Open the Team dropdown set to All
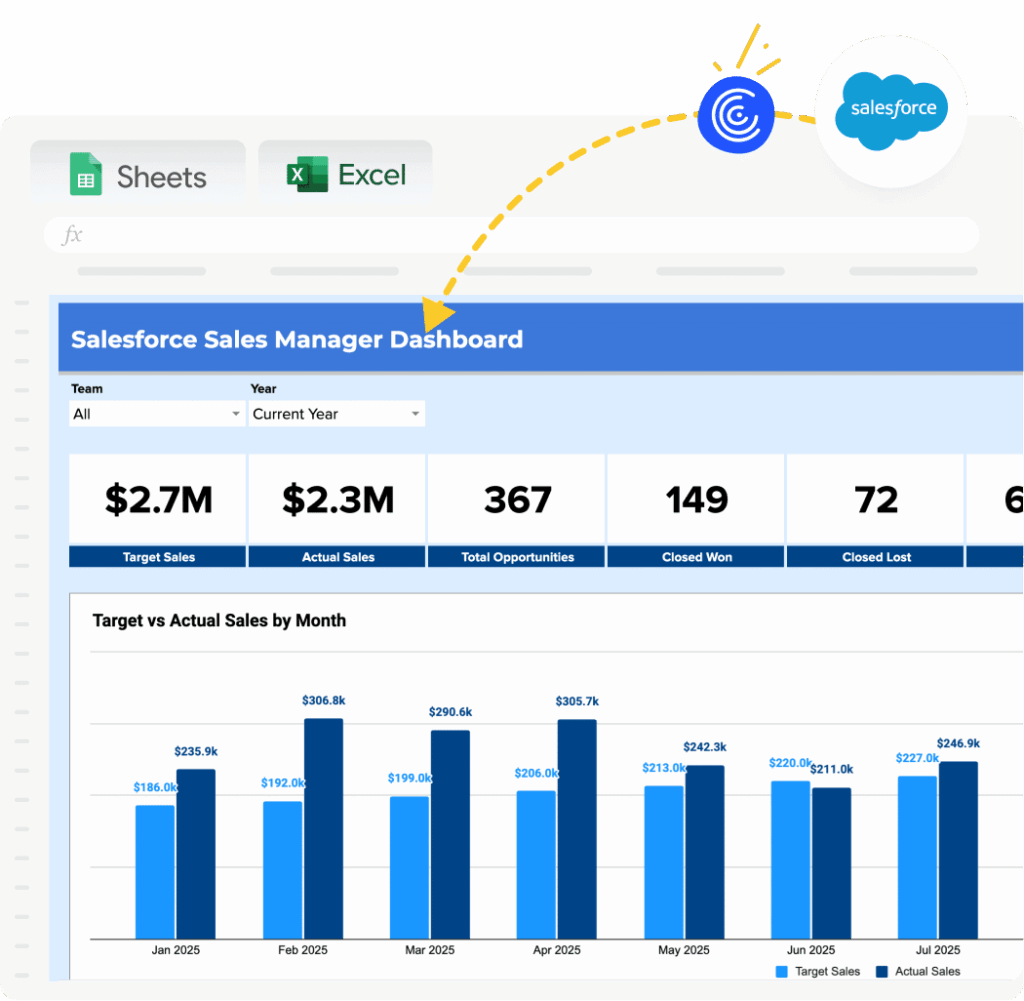Screen dimensions: 1024x1001 point(157,414)
